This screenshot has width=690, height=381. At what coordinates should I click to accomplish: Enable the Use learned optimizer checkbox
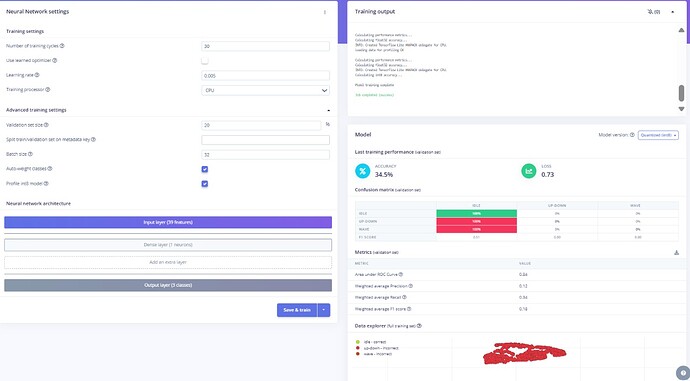205,61
